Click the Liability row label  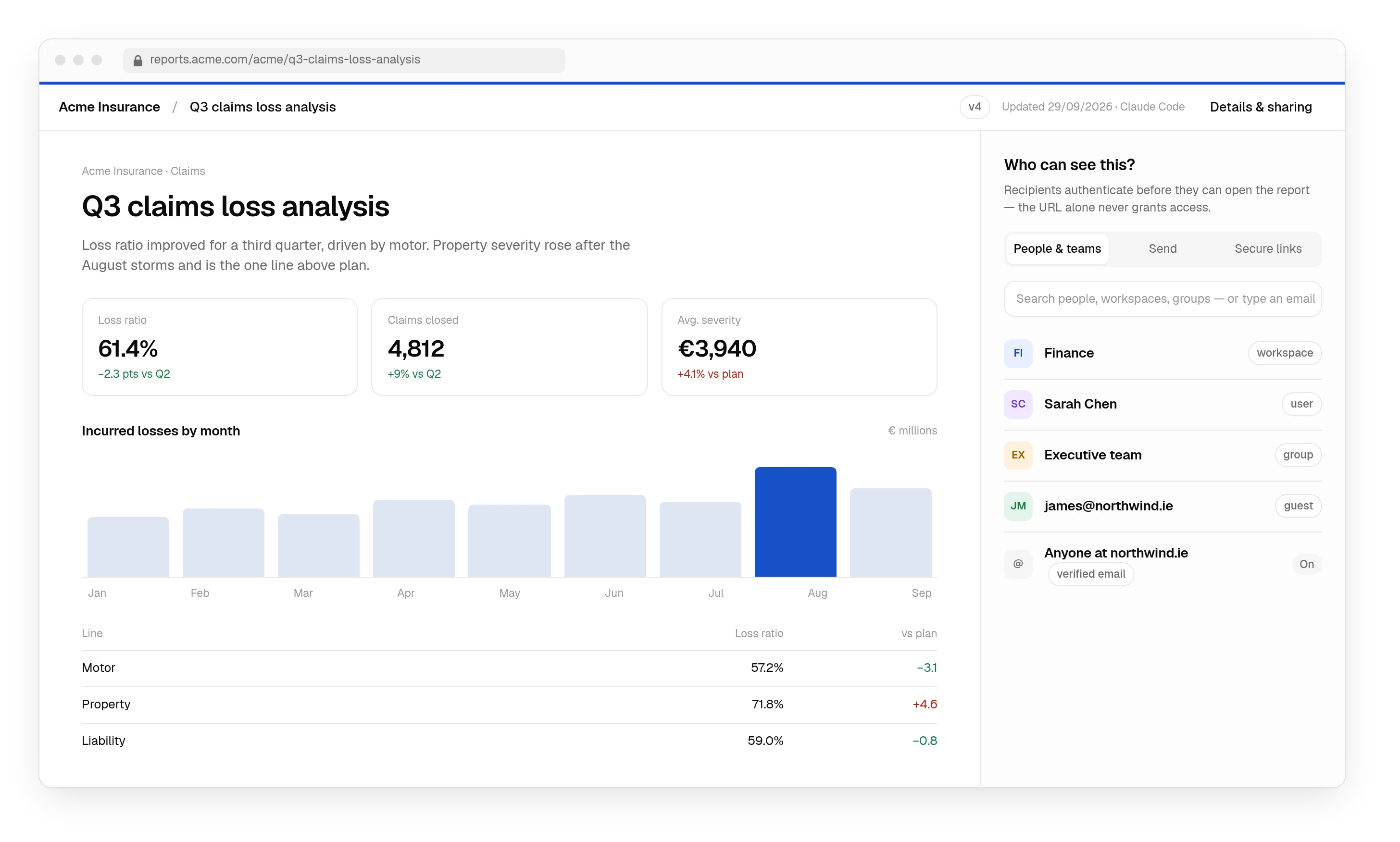(x=103, y=741)
